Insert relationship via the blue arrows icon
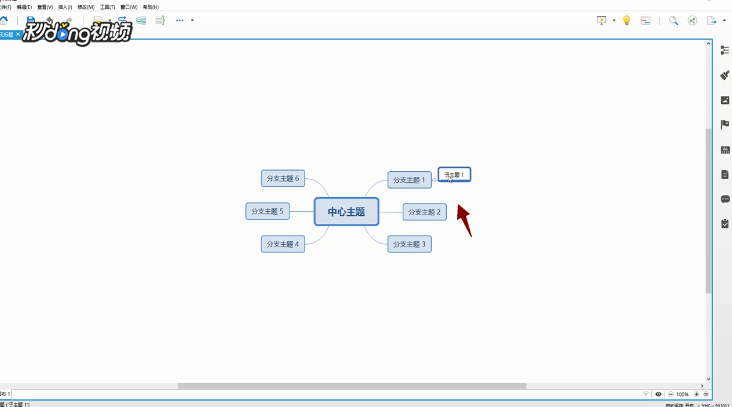The image size is (732, 407). tap(122, 20)
